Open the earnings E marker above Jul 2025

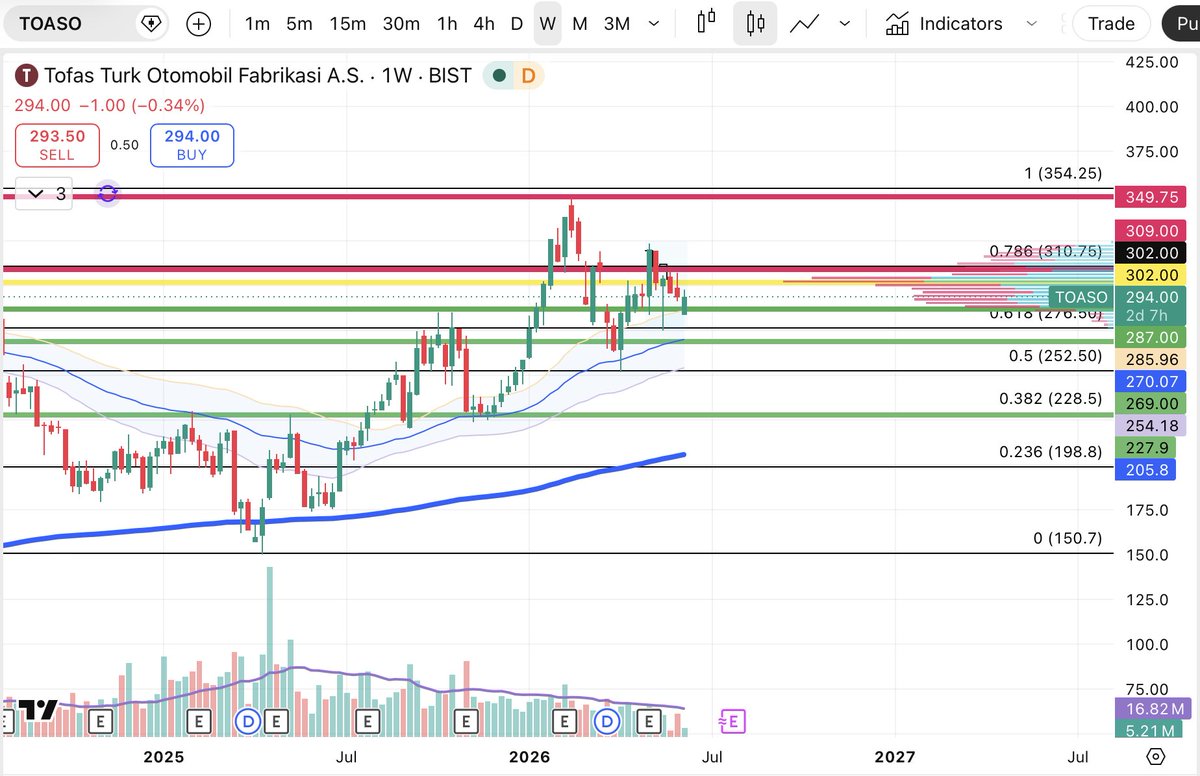pos(368,720)
